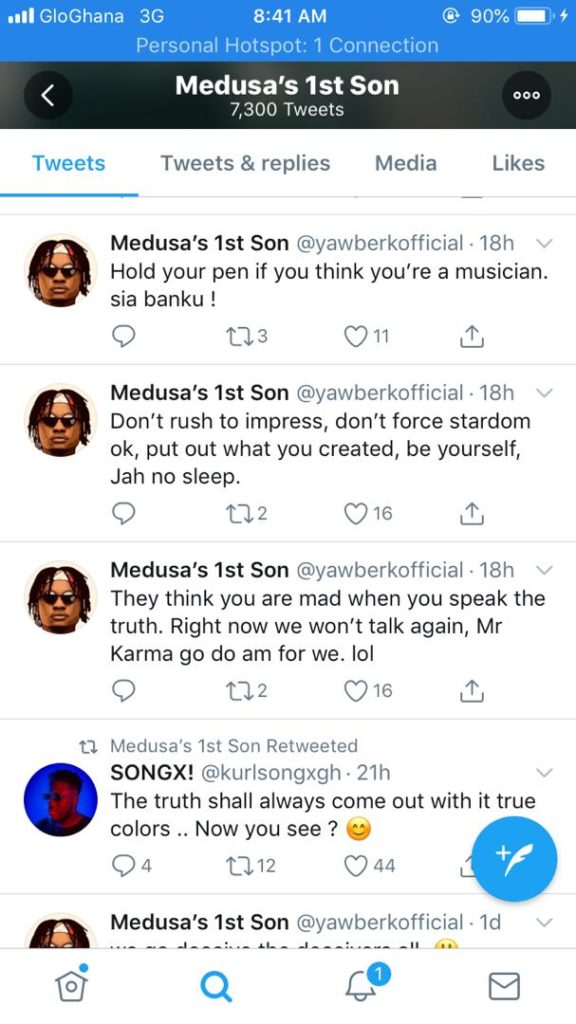
Task: Go to Home timeline icon
Action: pos(72,984)
